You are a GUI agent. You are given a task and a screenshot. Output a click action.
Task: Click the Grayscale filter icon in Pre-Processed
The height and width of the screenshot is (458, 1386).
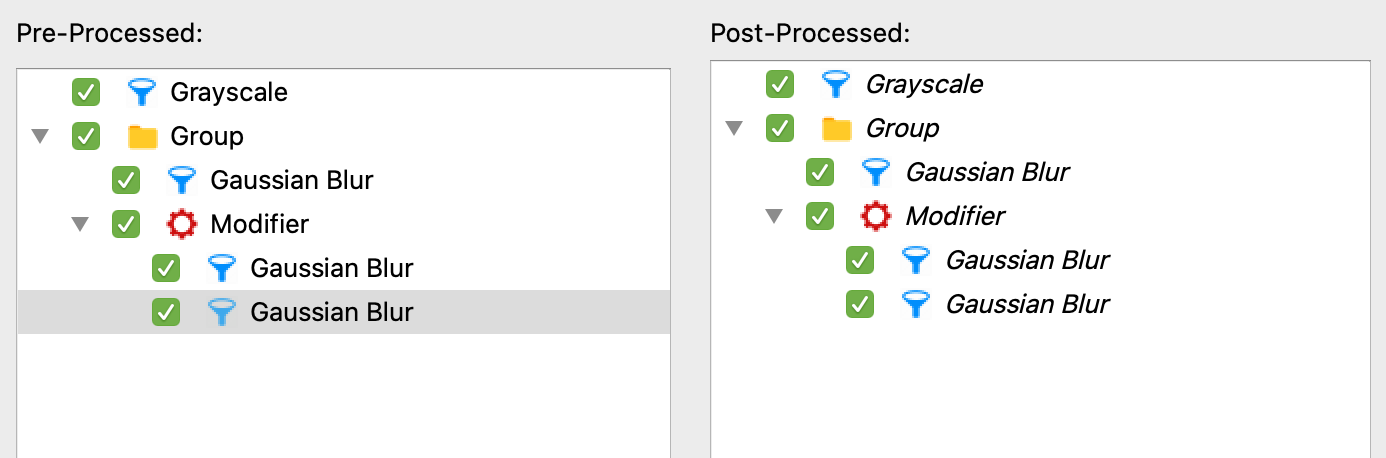pyautogui.click(x=143, y=93)
